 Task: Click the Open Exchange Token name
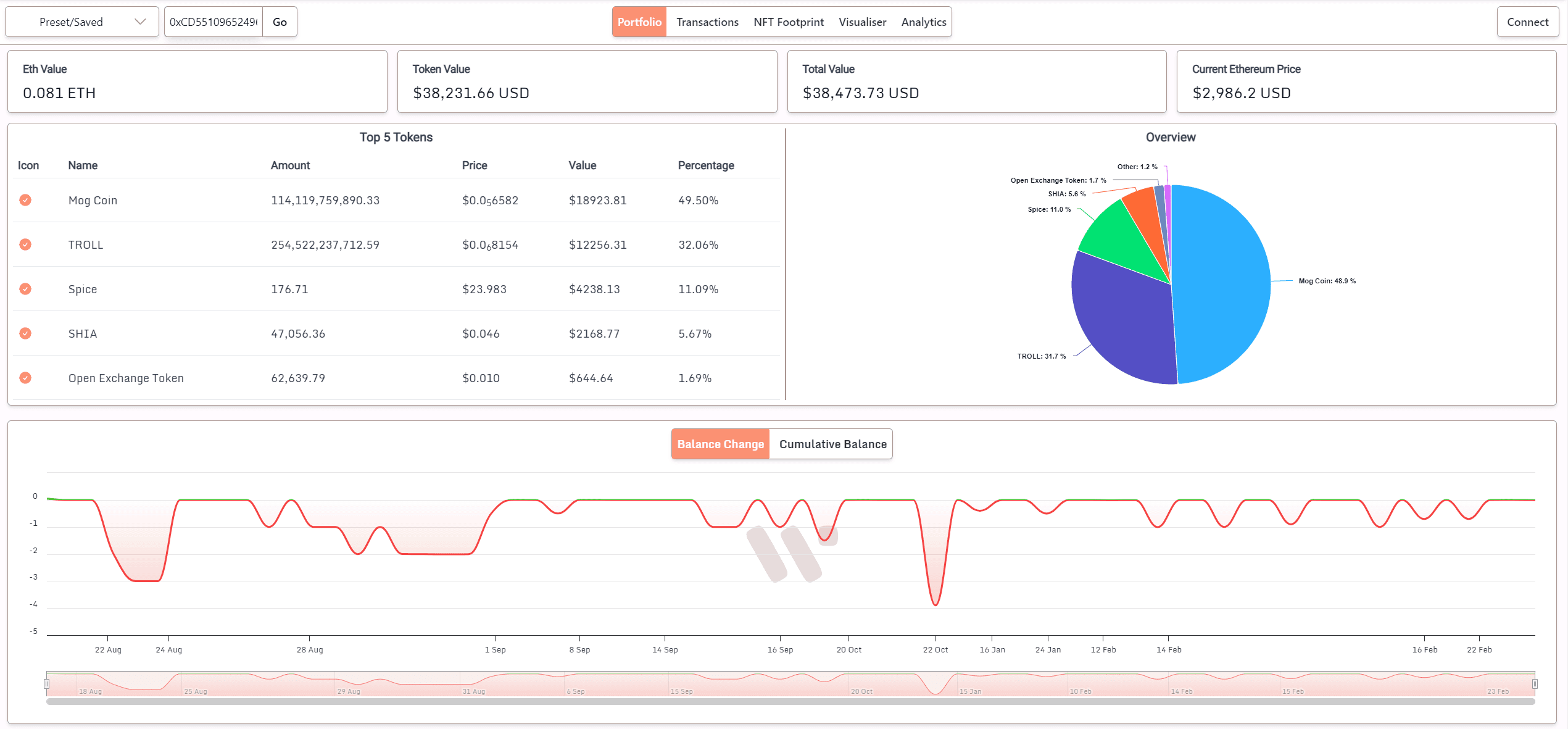coord(126,378)
